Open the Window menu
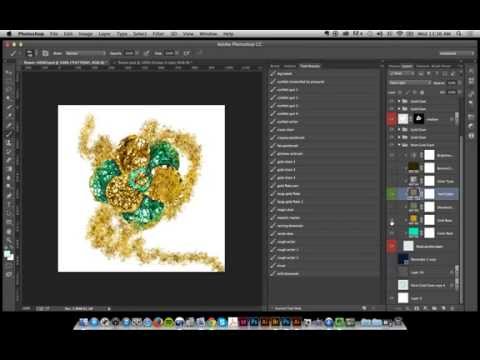The image size is (480, 360). (x=208, y=34)
